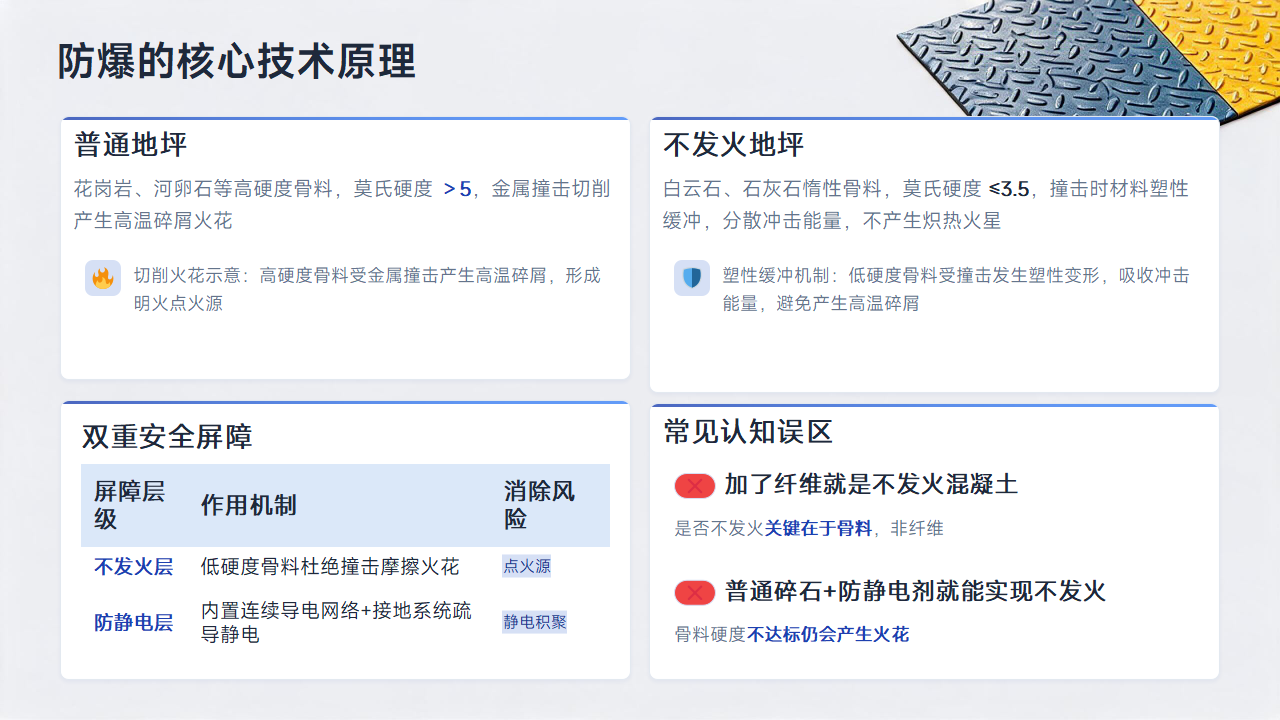Screen dimensions: 1280x720
Task: Click the flame icon under 普通地坪
Action: click(103, 278)
